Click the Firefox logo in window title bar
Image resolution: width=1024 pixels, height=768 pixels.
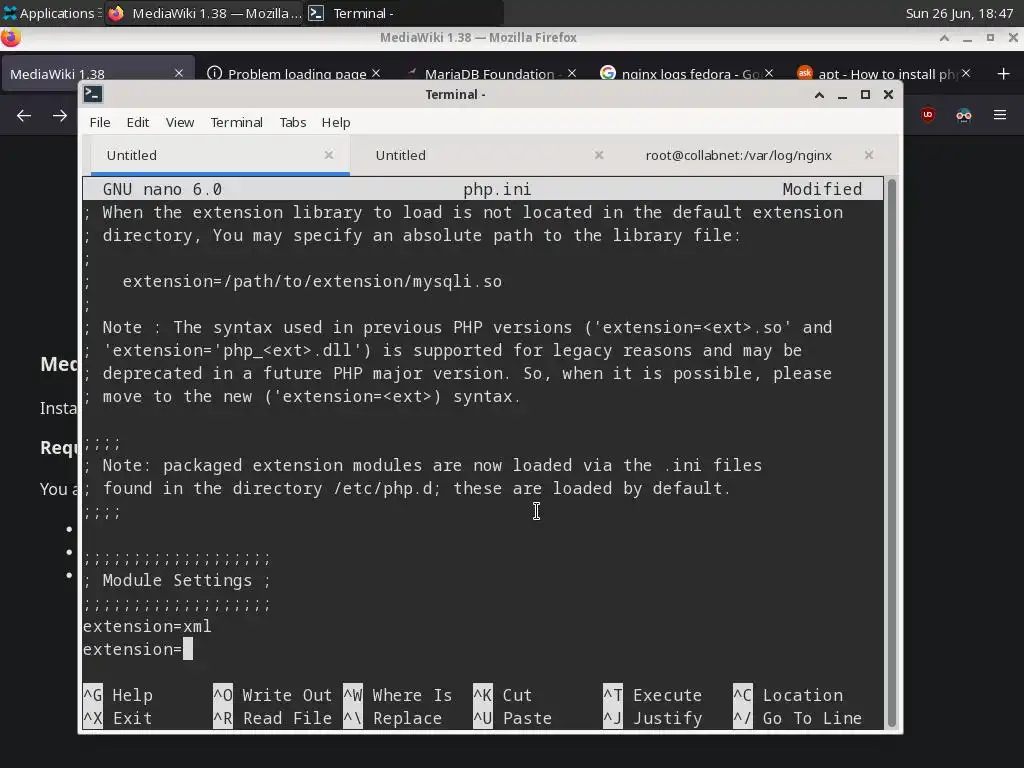pyautogui.click(x=10, y=38)
